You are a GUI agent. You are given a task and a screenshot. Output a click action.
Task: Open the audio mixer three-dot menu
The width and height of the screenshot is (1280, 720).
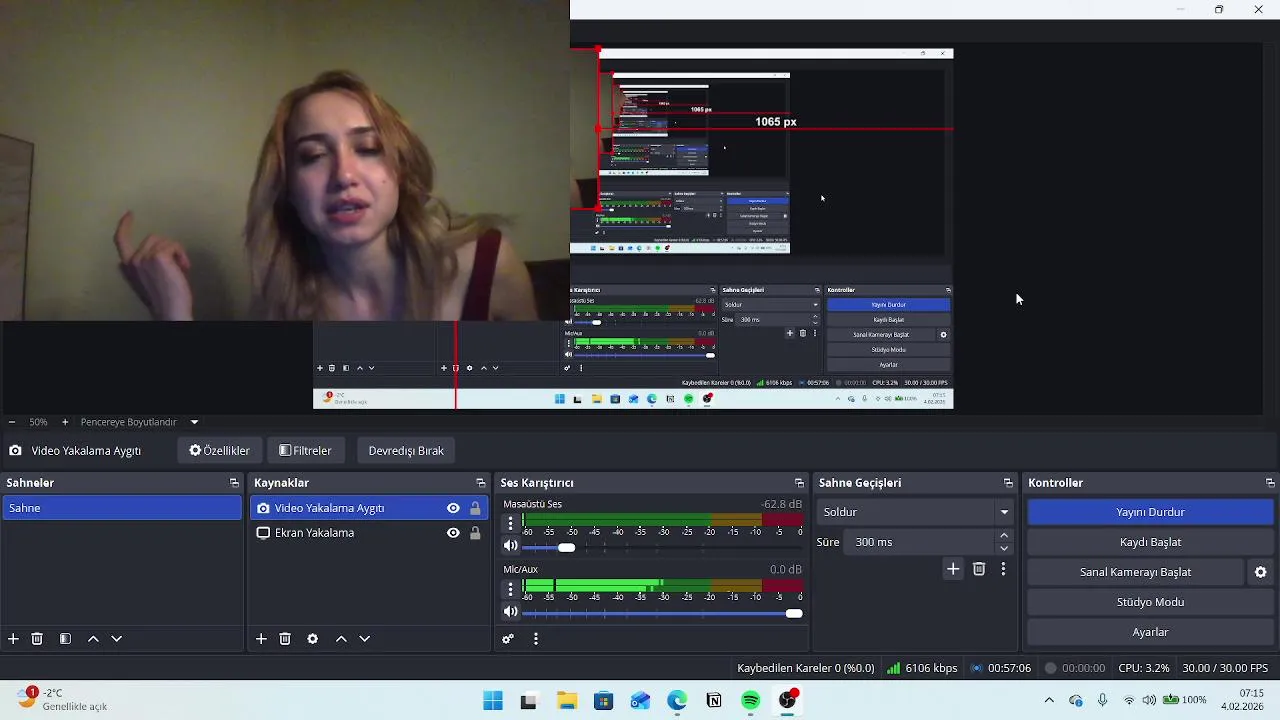pyautogui.click(x=536, y=639)
